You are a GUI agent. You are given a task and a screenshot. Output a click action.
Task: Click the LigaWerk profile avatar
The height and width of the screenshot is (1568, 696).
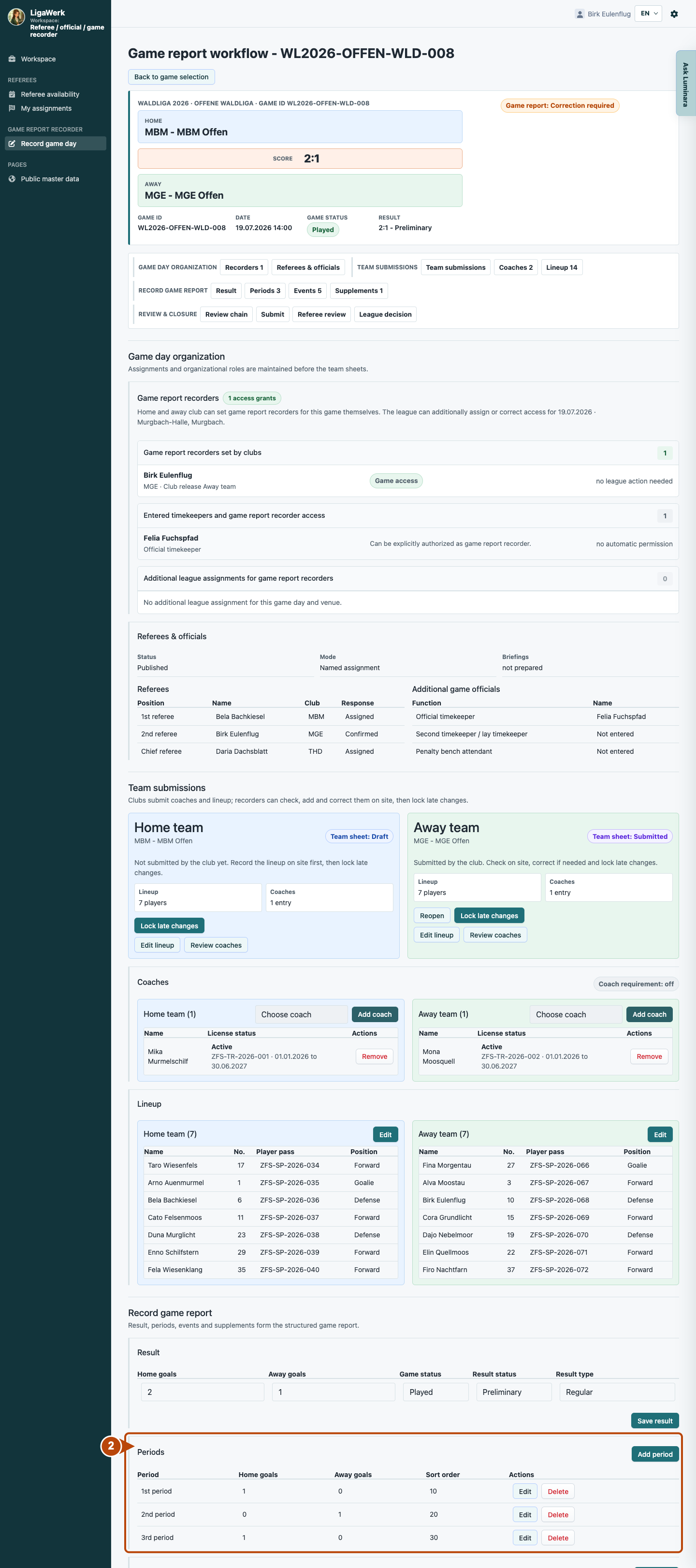tap(16, 17)
